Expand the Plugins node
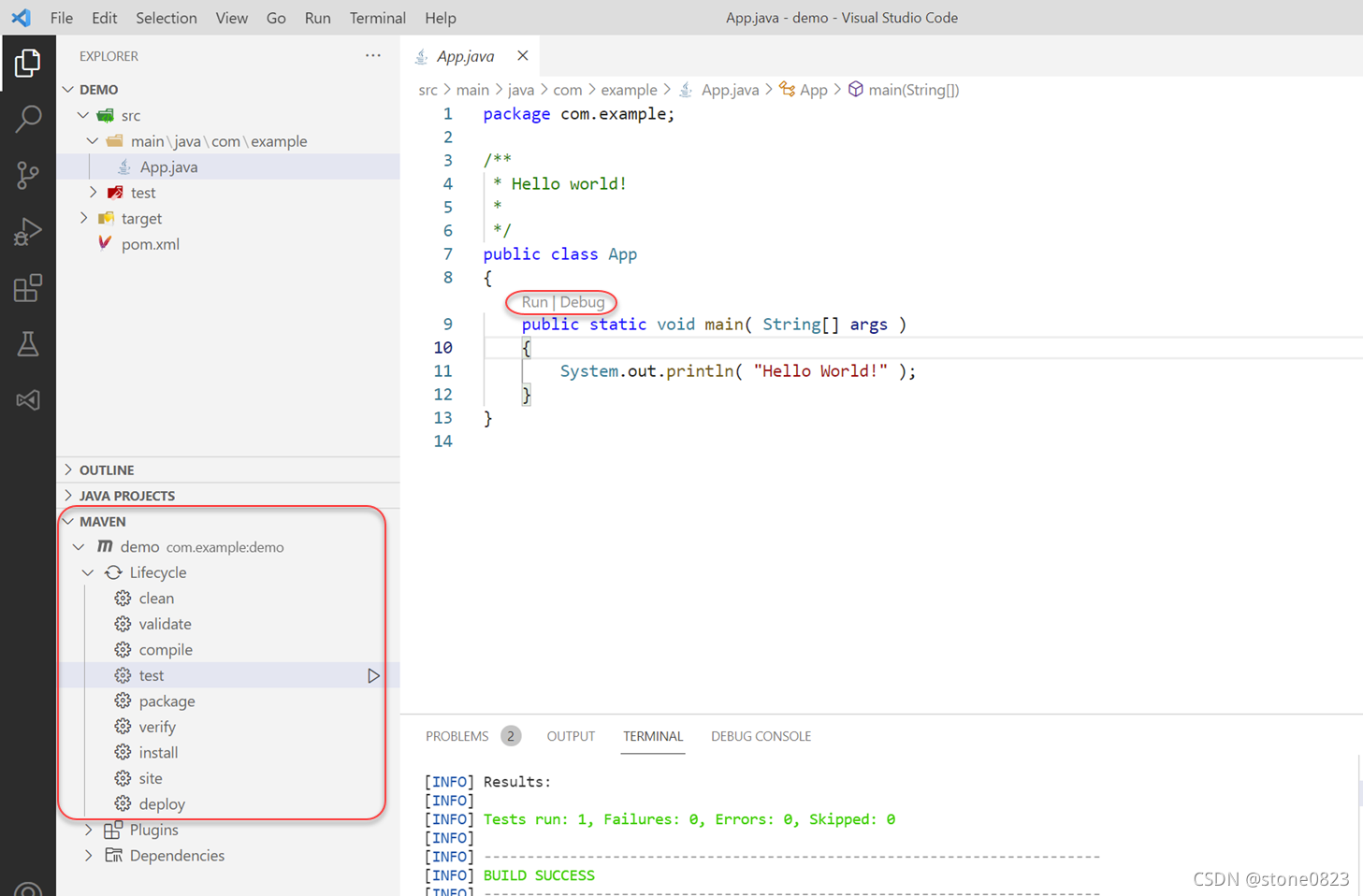 88,830
